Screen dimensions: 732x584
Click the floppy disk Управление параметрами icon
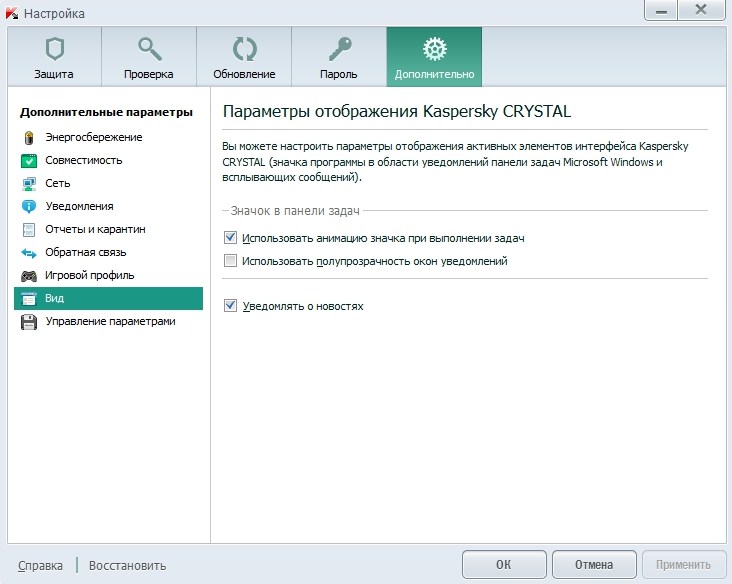(x=28, y=322)
